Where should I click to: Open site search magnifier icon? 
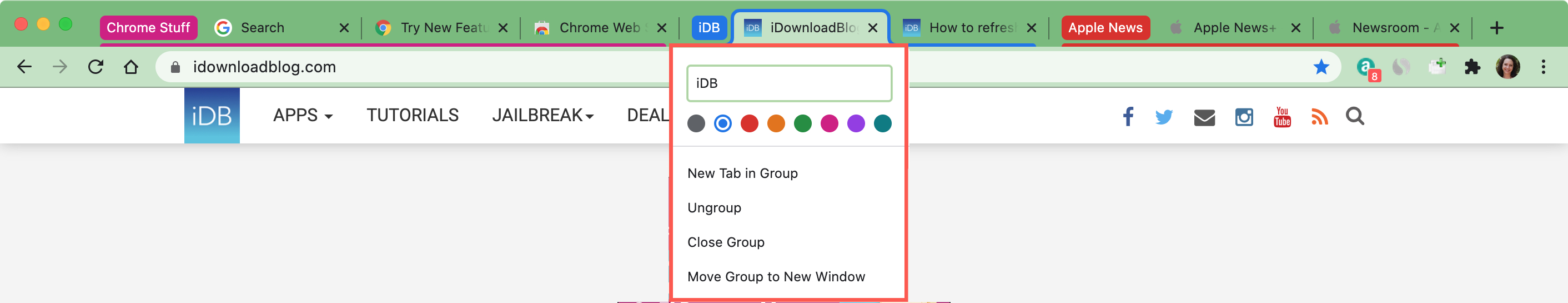[1354, 116]
